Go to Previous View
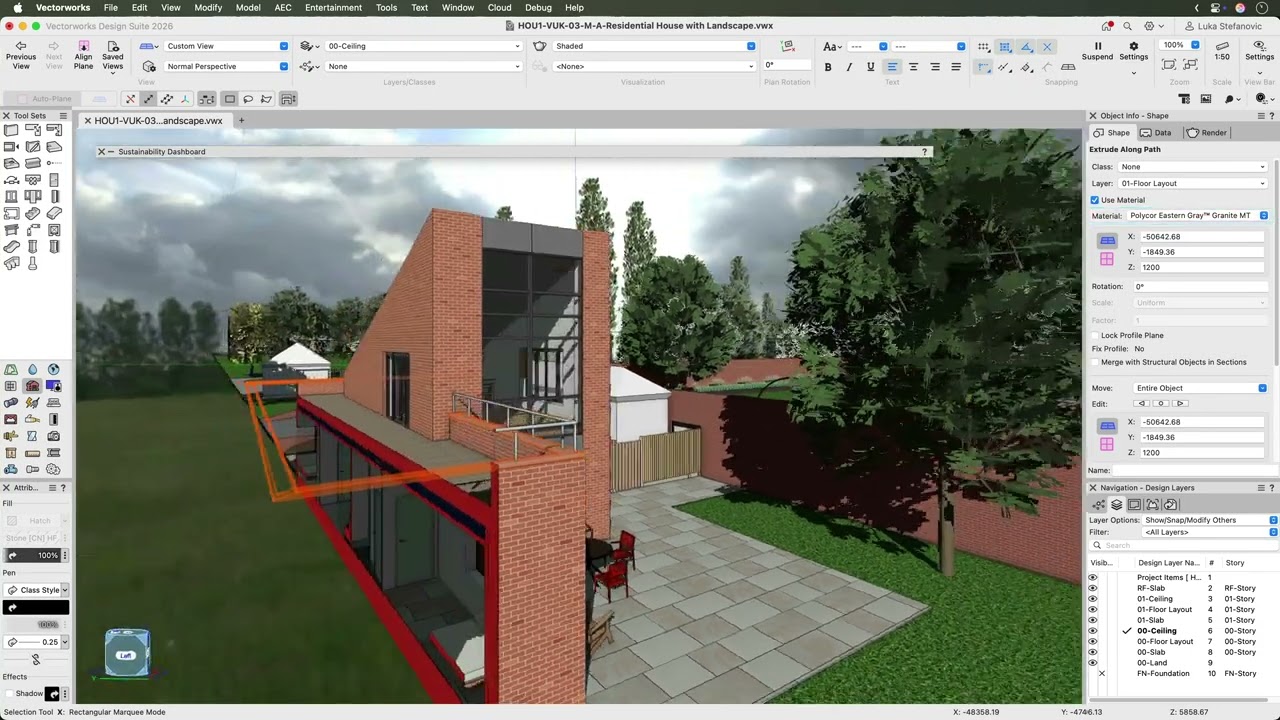The image size is (1280, 720). point(20,55)
